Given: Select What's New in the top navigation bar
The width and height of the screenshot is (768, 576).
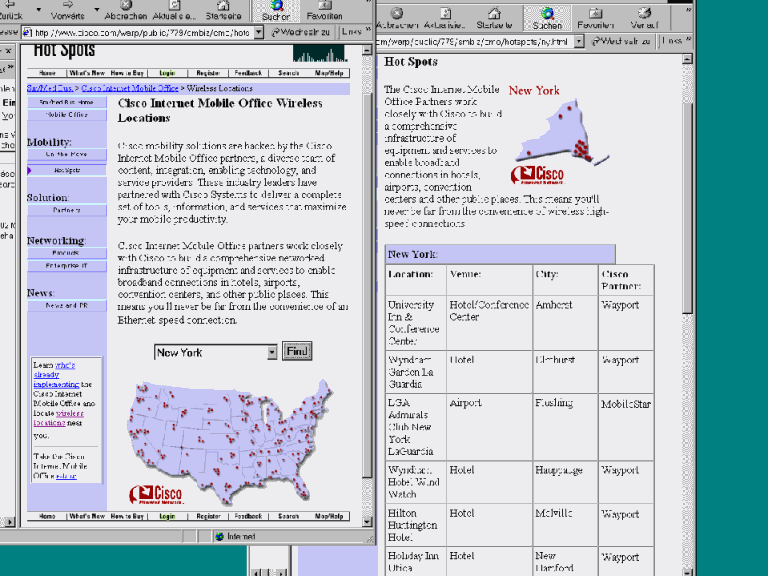Looking at the screenshot, I should click(x=87, y=73).
